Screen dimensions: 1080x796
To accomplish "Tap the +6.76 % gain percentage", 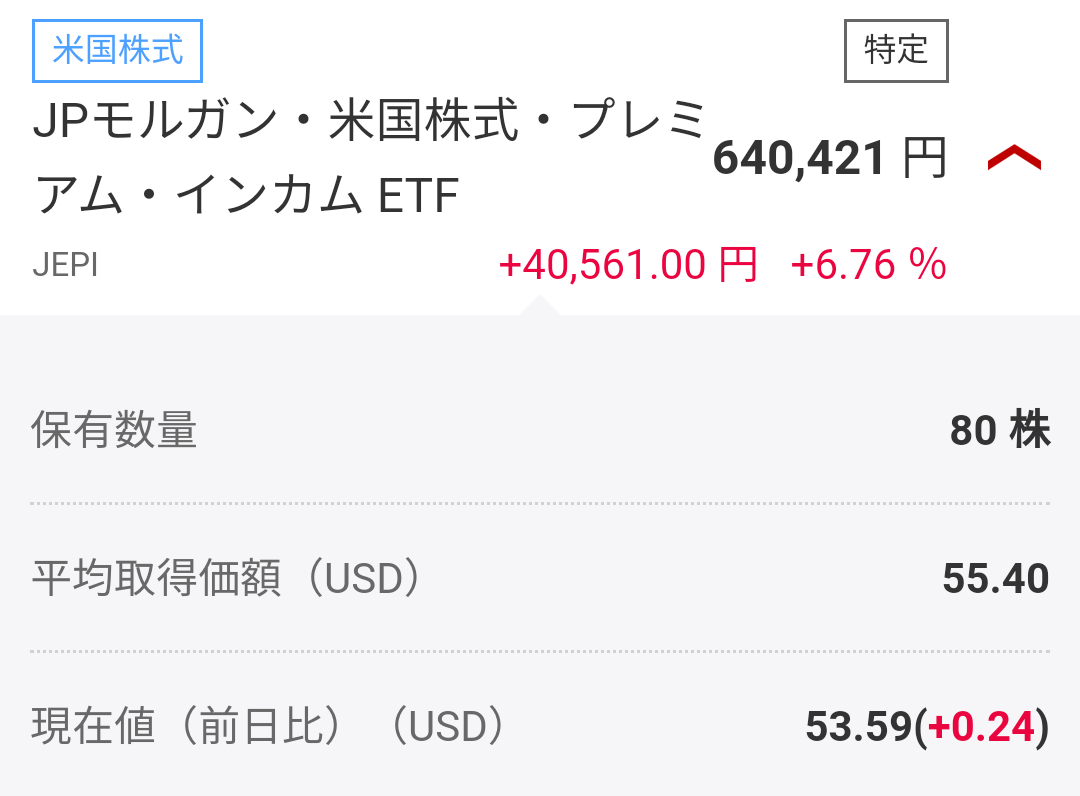I will 868,265.
